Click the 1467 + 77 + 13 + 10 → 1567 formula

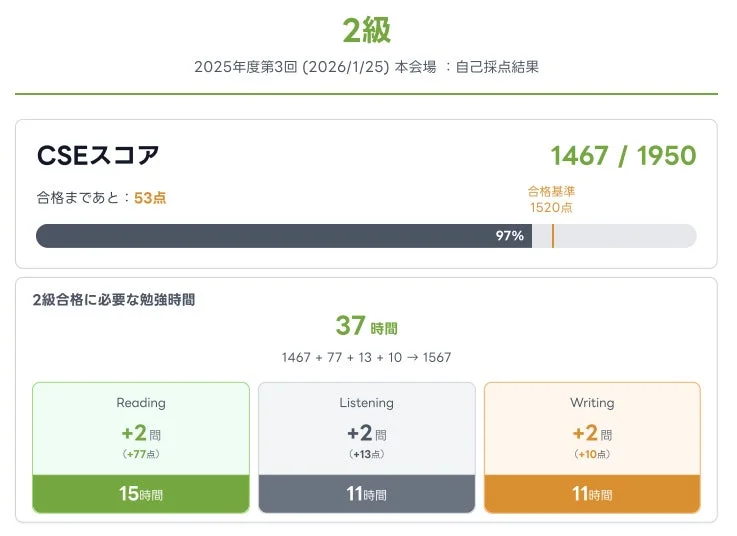coord(366,357)
